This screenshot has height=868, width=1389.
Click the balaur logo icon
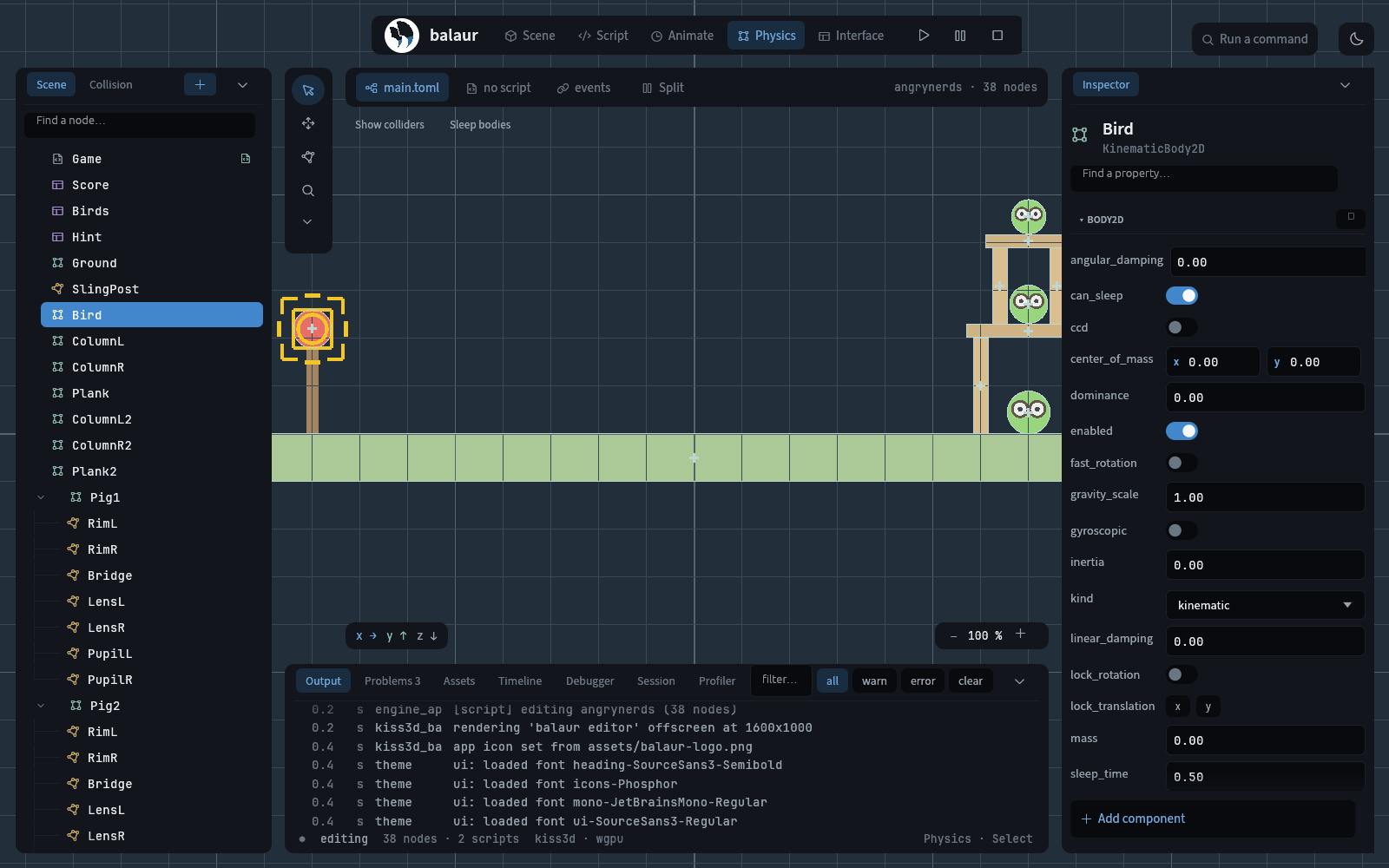[x=402, y=36]
